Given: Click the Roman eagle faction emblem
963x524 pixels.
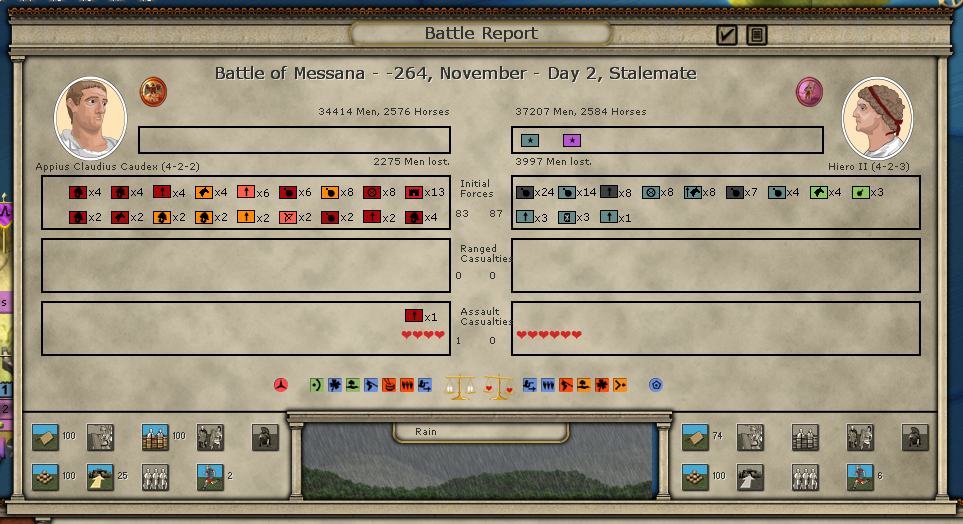Looking at the screenshot, I should point(153,92).
